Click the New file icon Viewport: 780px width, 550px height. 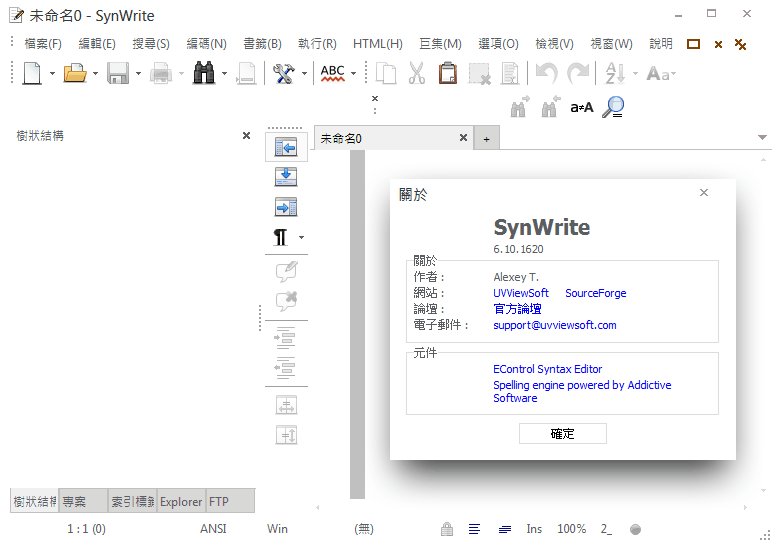pyautogui.click(x=32, y=74)
